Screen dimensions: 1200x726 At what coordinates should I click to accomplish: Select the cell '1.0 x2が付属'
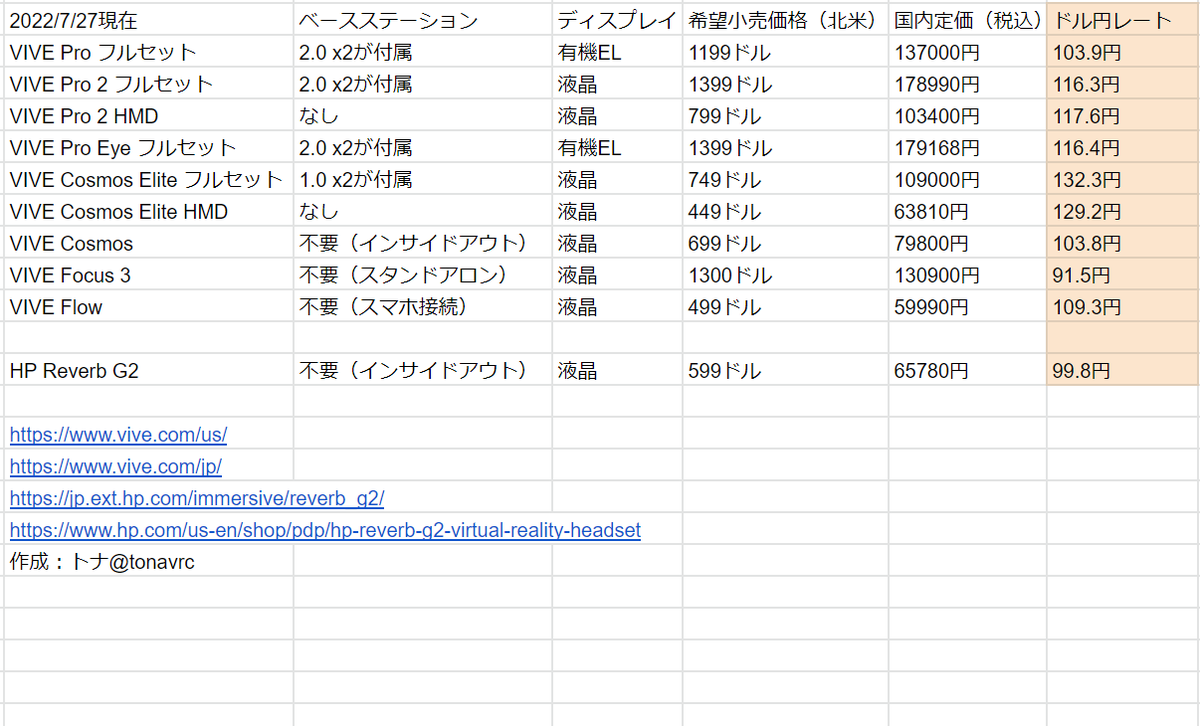[423, 181]
